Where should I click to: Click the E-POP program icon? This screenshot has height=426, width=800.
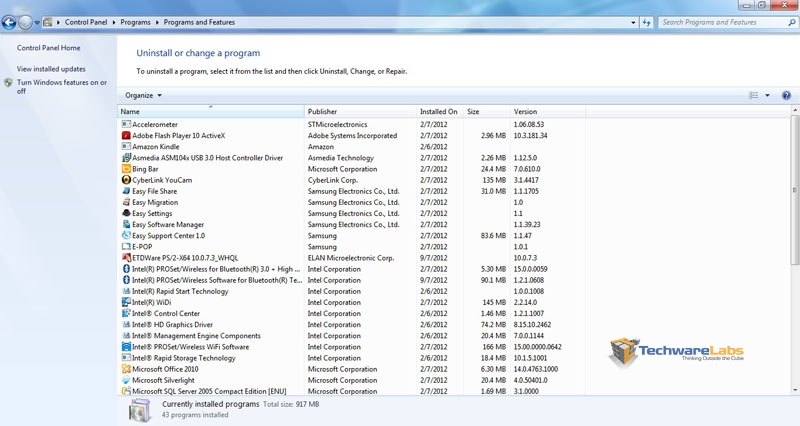126,246
